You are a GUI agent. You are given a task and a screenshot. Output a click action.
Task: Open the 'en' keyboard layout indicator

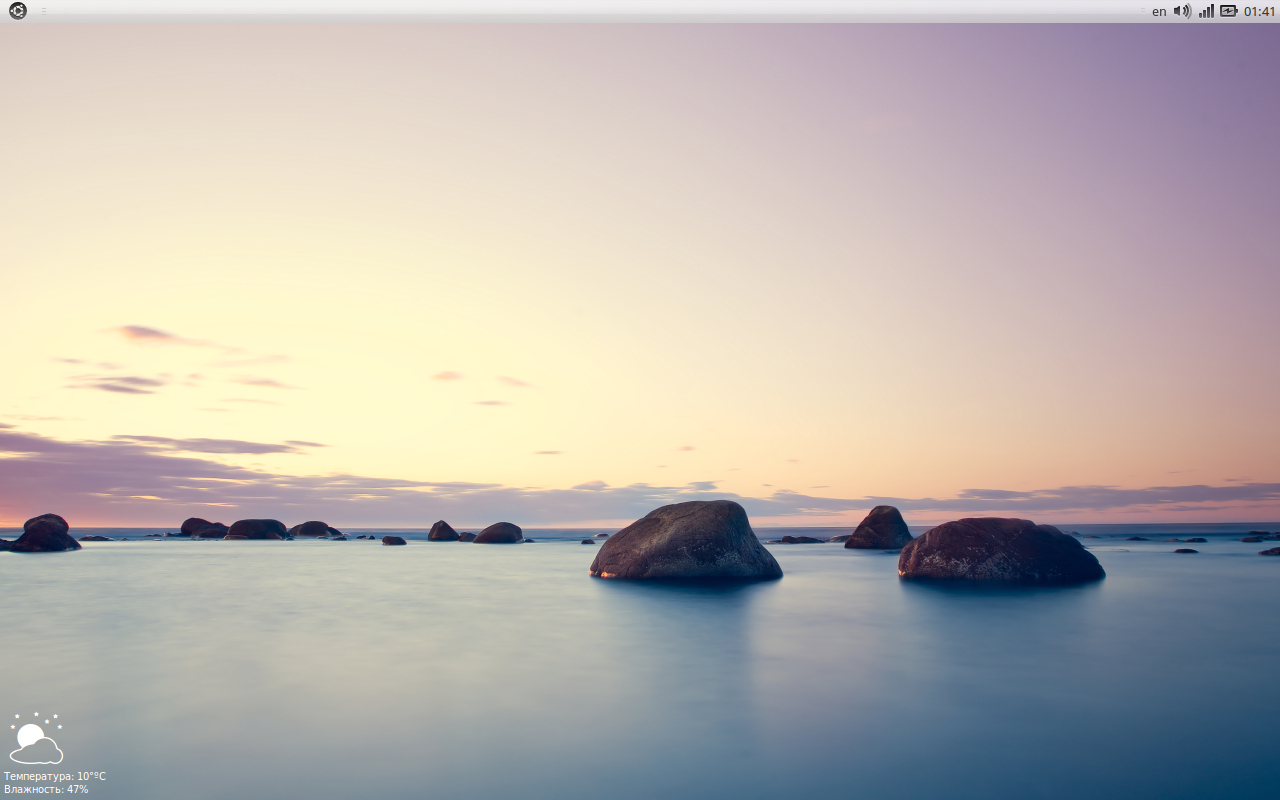1159,12
